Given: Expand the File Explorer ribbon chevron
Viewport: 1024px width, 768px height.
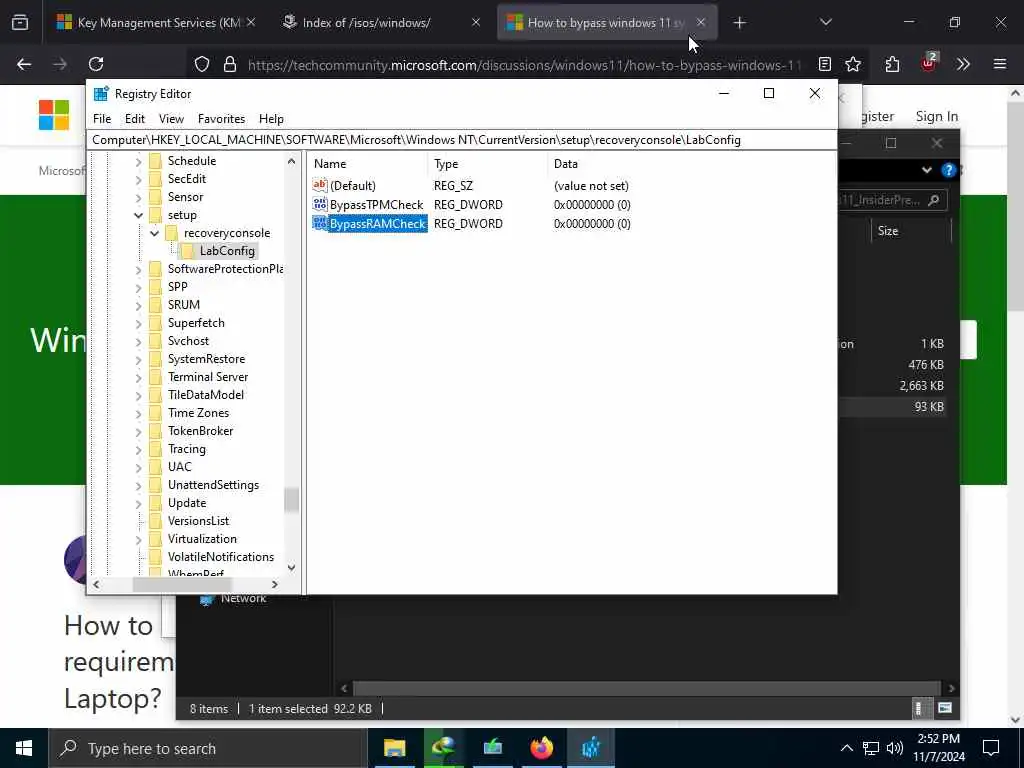Looking at the screenshot, I should coord(927,170).
